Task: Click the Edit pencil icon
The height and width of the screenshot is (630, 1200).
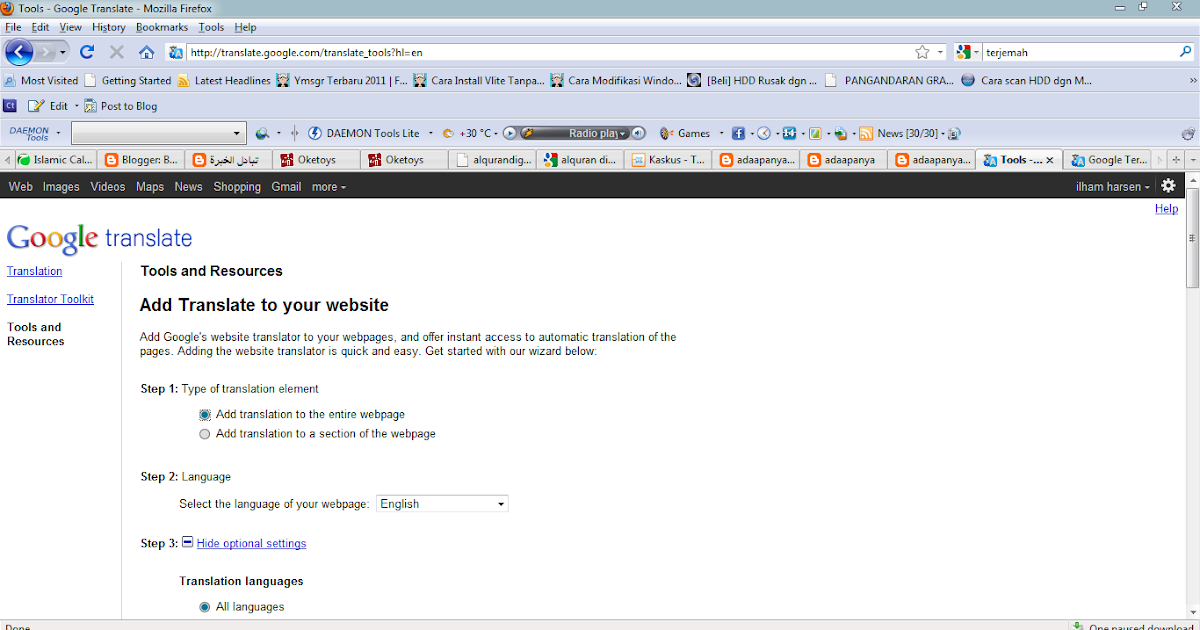Action: [37, 105]
